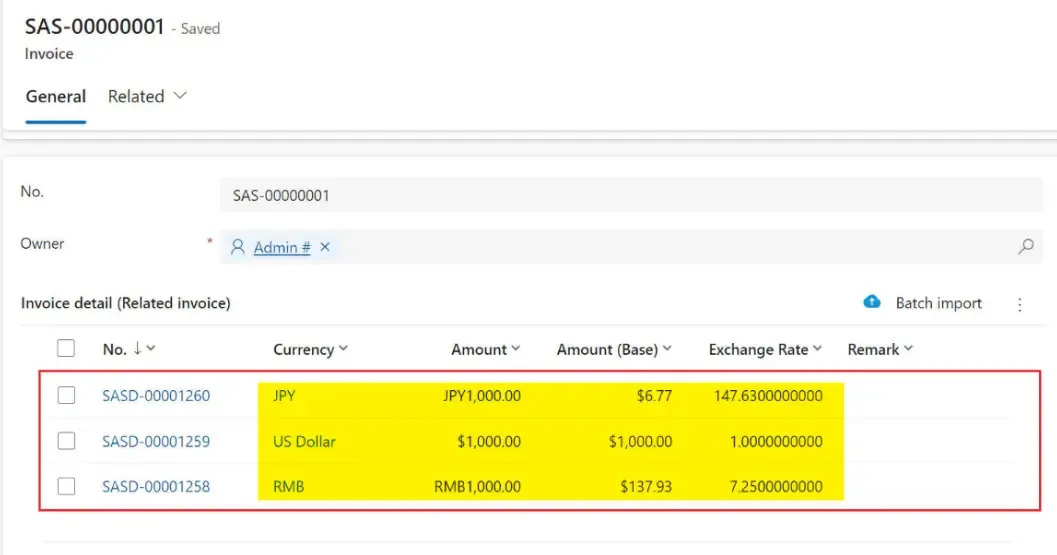The width and height of the screenshot is (1057, 555).
Task: Check the box for row SASD-00001260
Action: 66,395
